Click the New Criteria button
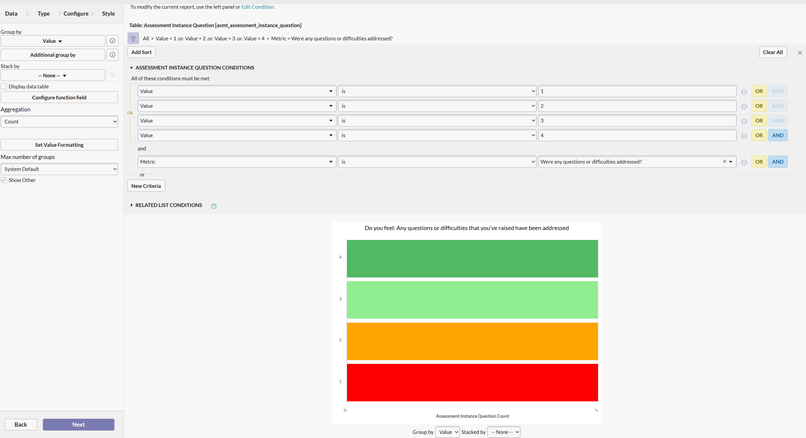Image resolution: width=806 pixels, height=438 pixels. click(x=146, y=186)
